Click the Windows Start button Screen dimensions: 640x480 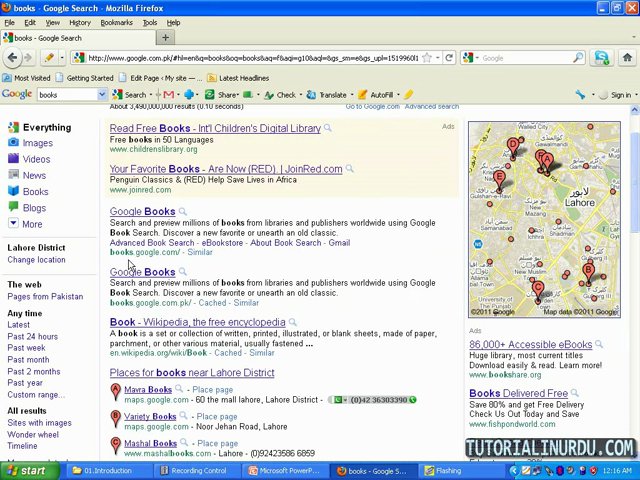tap(27, 470)
